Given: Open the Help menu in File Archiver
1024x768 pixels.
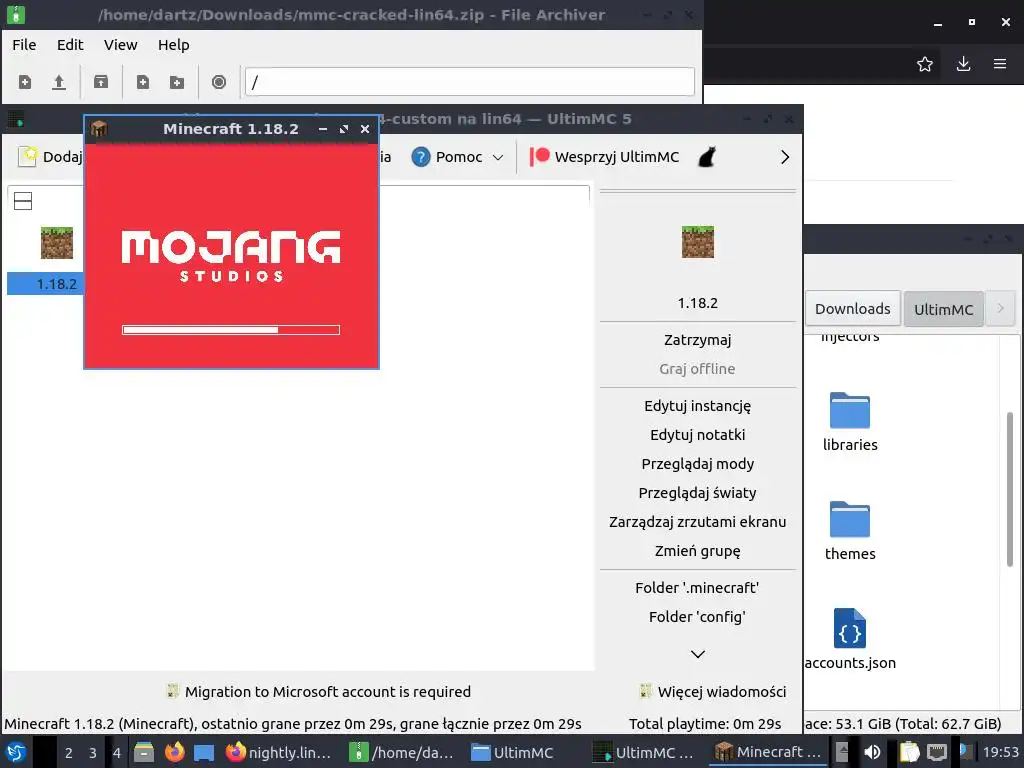Looking at the screenshot, I should point(173,45).
